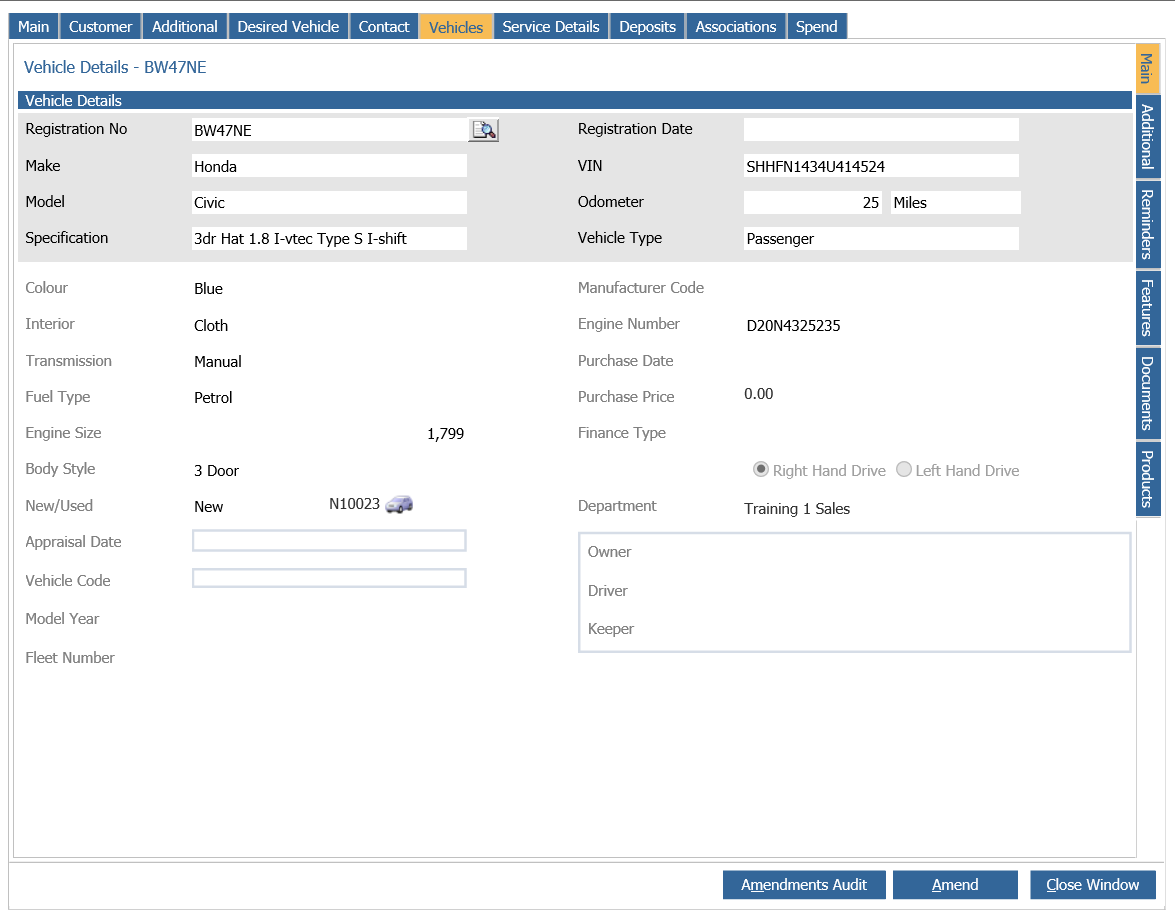Click the Specification field
1175x910 pixels.
coord(330,238)
